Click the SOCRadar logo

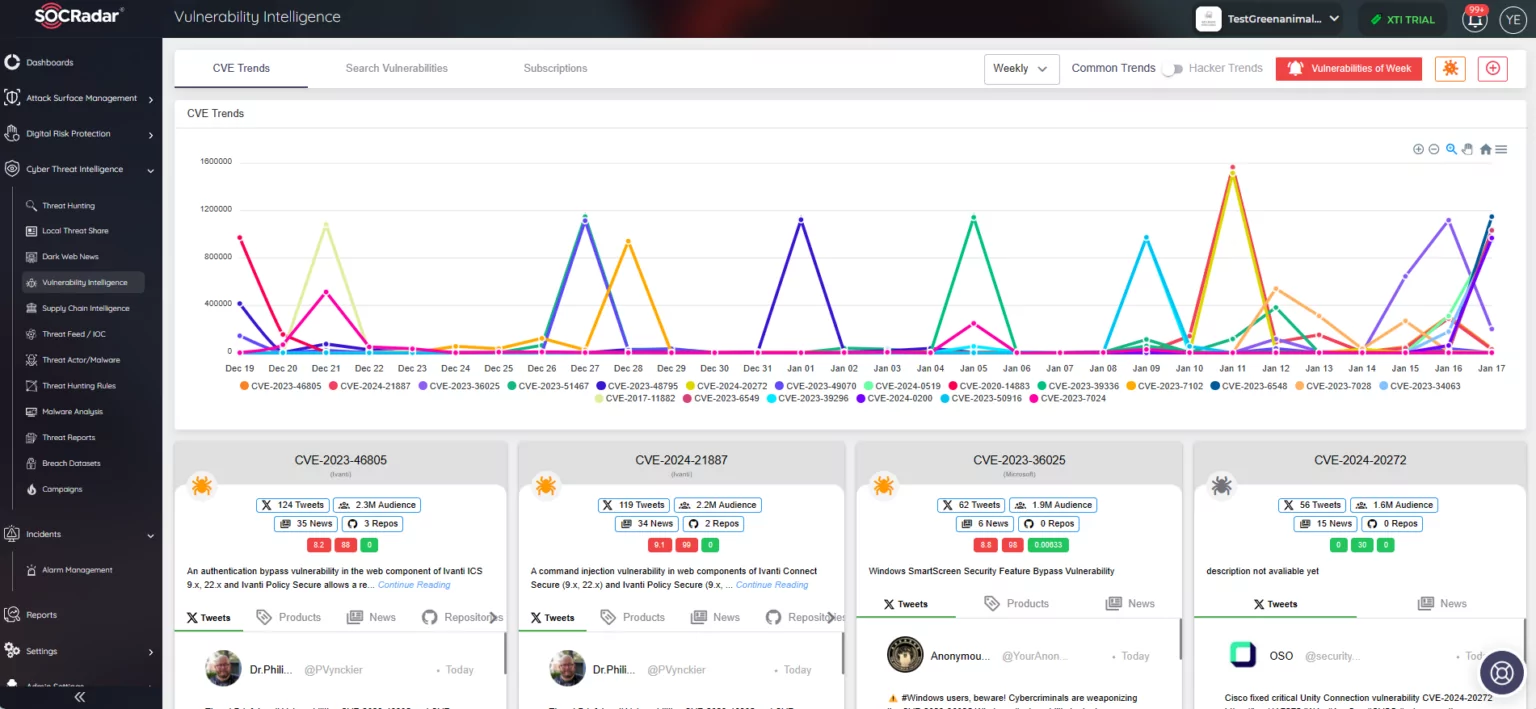point(79,16)
